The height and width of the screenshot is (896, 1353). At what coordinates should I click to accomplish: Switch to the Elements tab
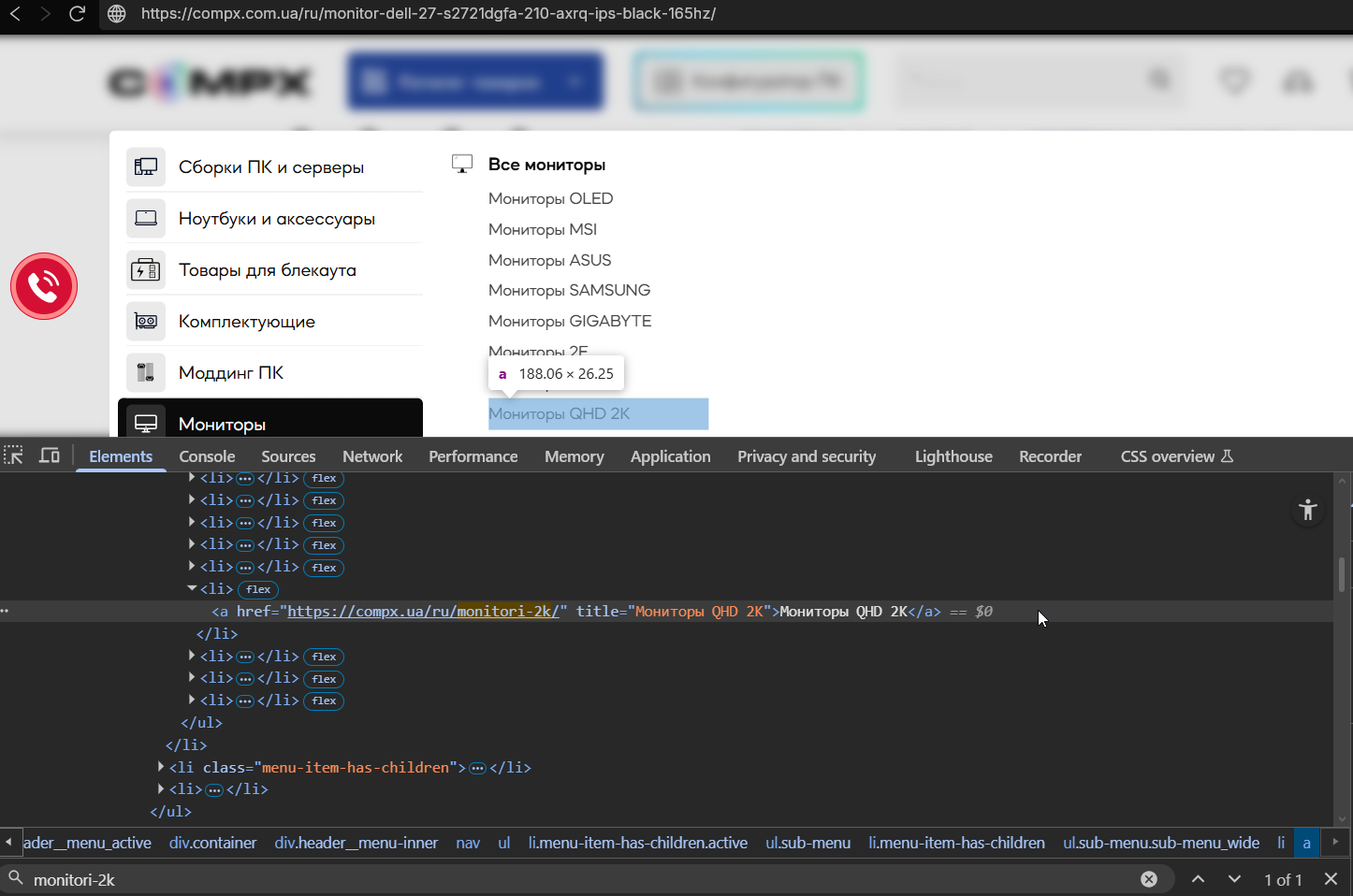click(121, 456)
